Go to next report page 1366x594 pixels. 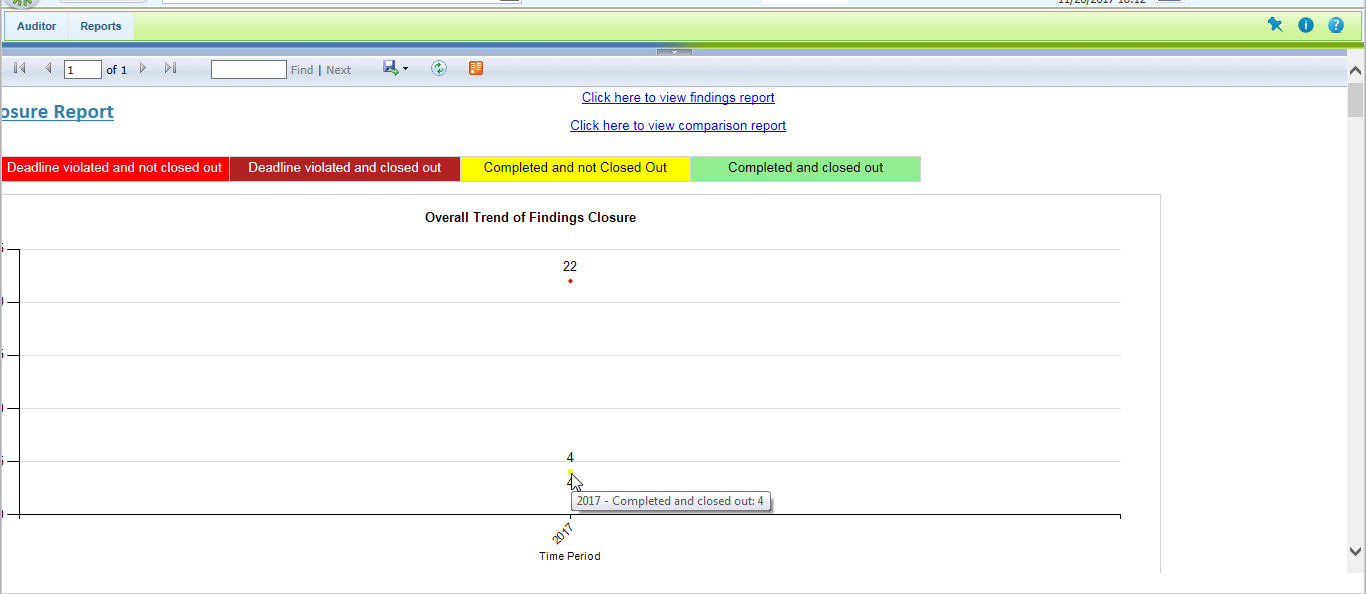pos(143,68)
